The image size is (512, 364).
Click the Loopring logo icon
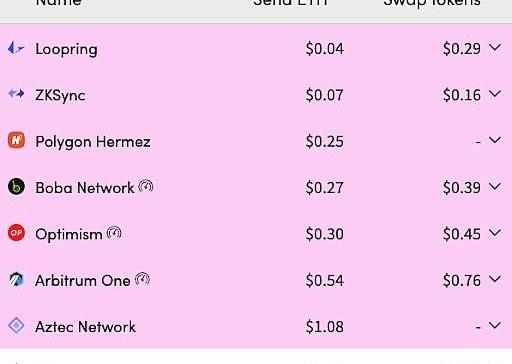click(x=16, y=48)
